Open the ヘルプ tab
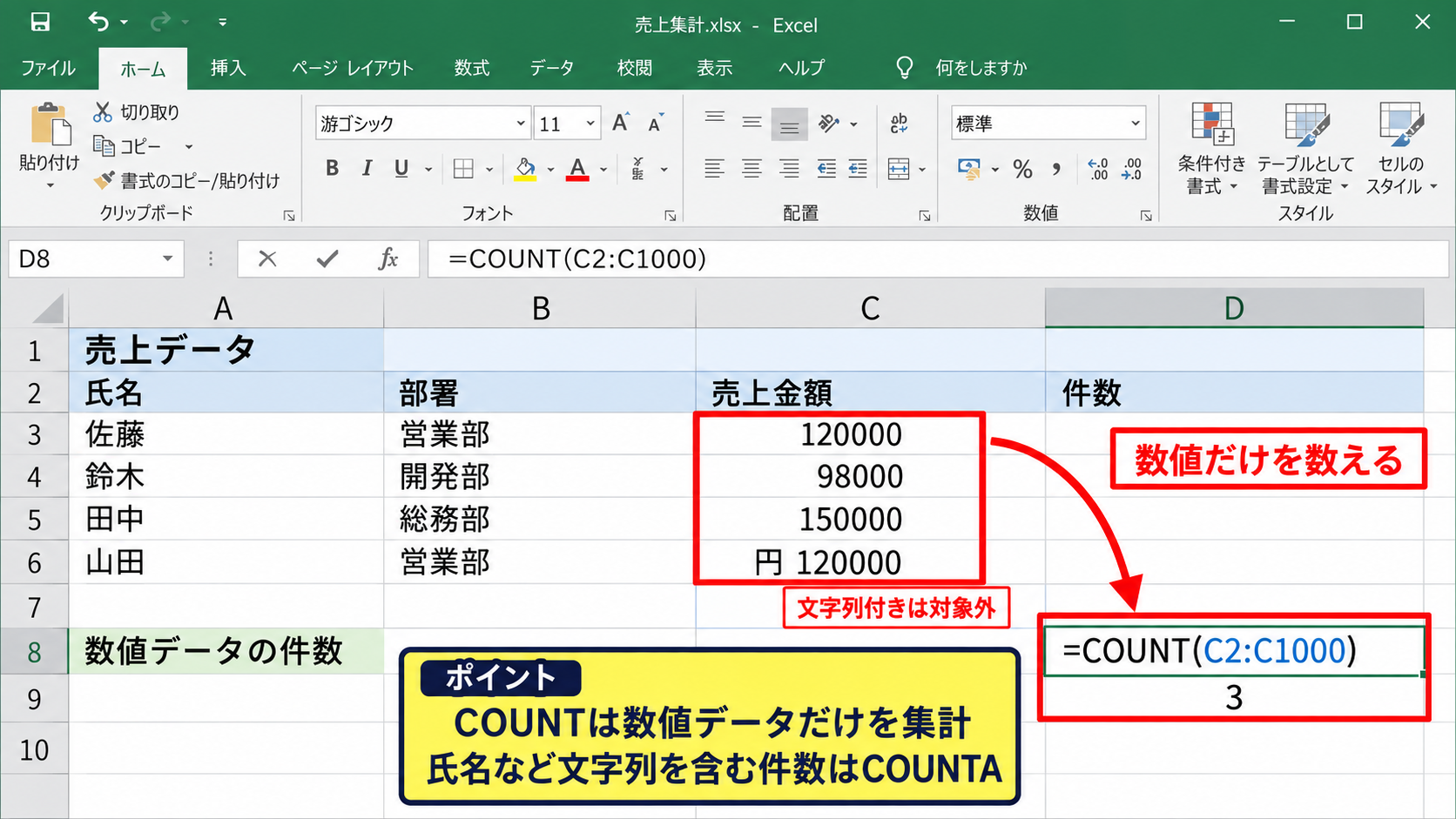The width and height of the screenshot is (1456, 819). (801, 68)
